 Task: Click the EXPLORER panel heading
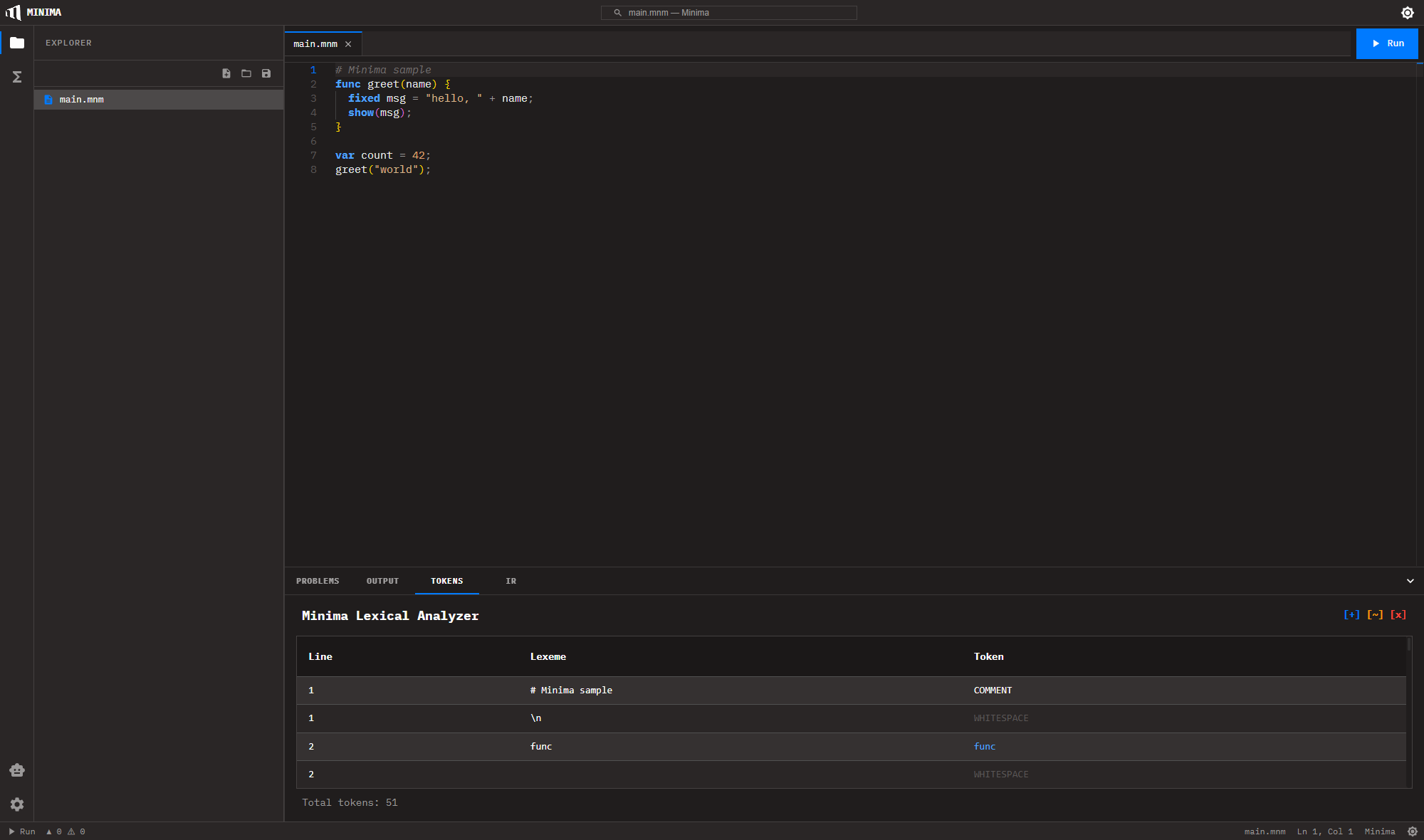click(68, 43)
